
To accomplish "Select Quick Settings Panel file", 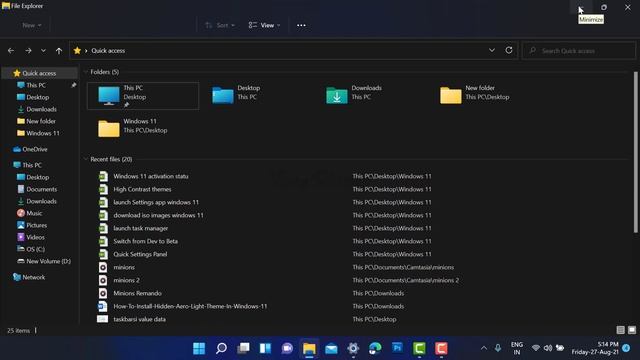I will click(x=140, y=254).
